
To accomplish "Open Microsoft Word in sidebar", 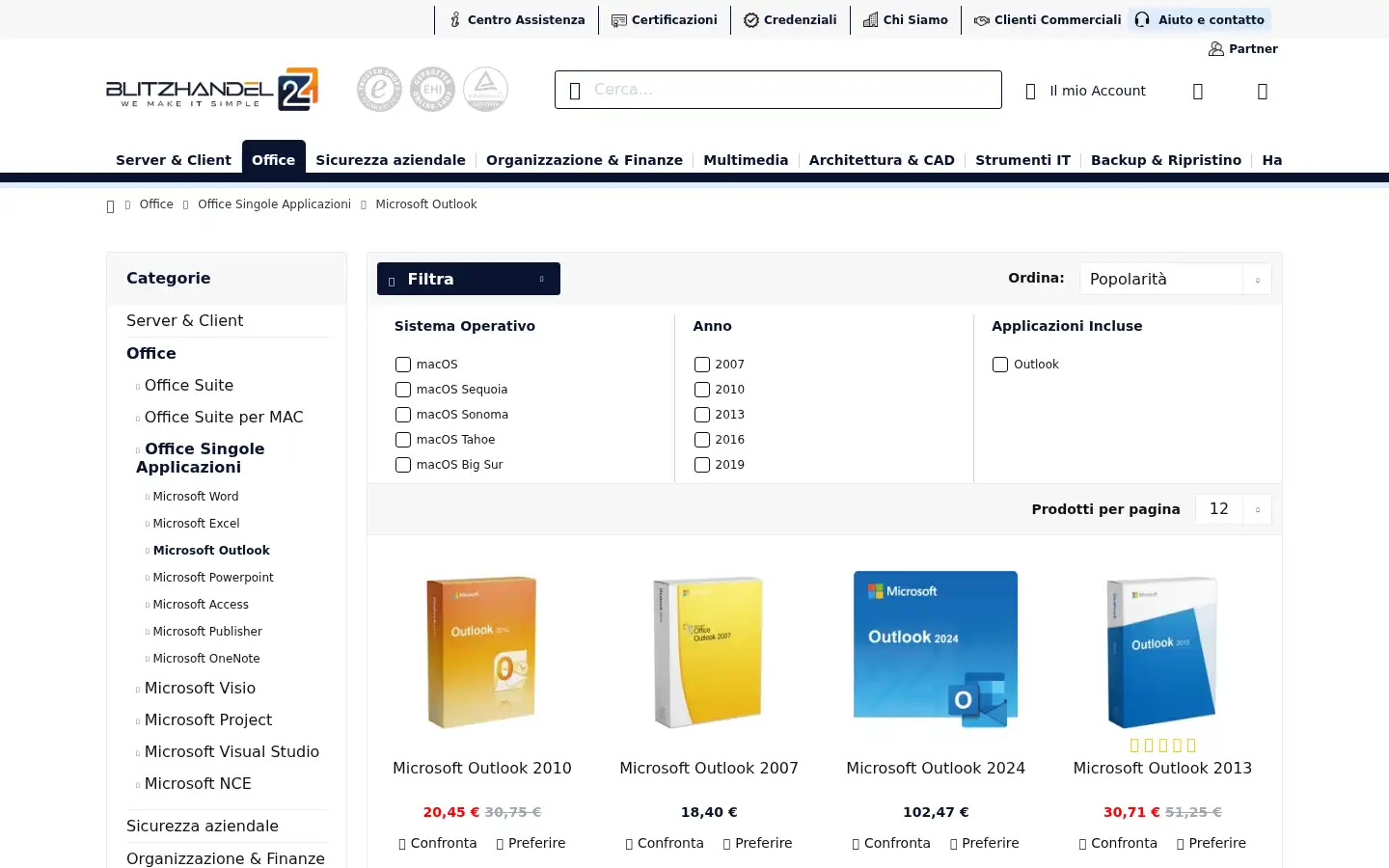I will point(196,497).
